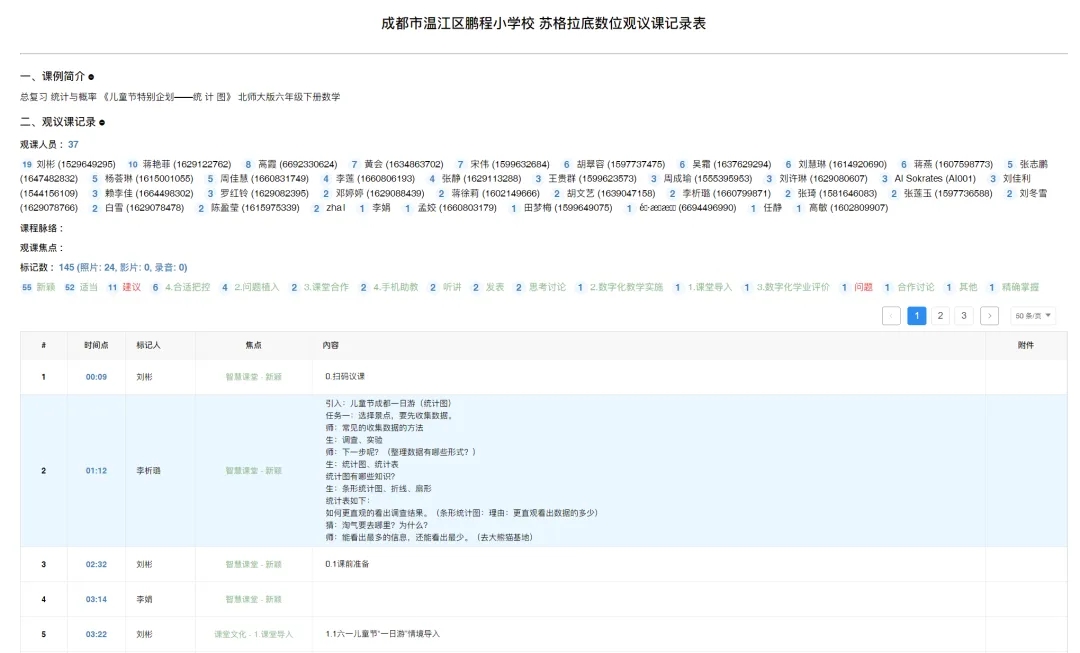Image resolution: width=1080 pixels, height=653 pixels.
Task: Jump to page 3 of records
Action: 964,316
